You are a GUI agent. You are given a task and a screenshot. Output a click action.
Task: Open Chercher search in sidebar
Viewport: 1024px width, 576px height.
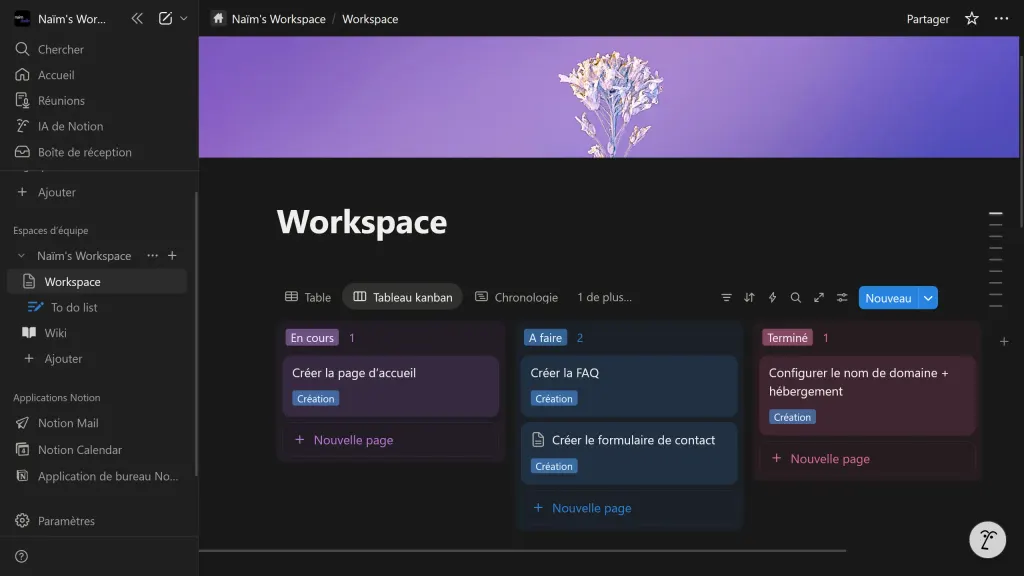click(x=99, y=49)
